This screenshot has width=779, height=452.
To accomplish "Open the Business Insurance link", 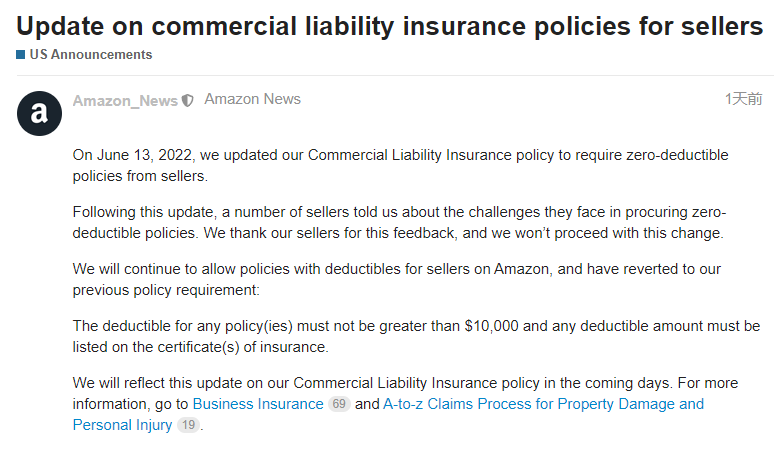I will pos(258,404).
